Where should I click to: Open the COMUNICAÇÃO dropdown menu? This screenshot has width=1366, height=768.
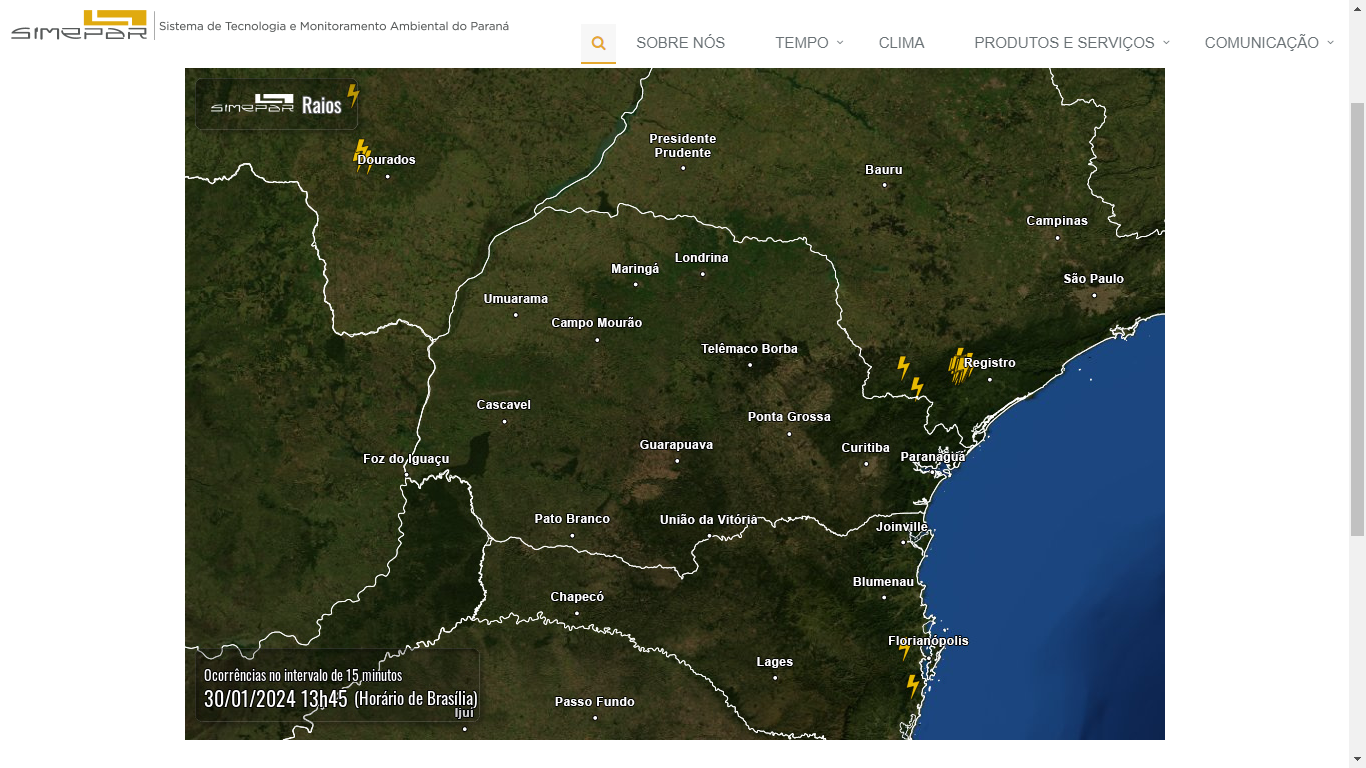coord(1268,43)
